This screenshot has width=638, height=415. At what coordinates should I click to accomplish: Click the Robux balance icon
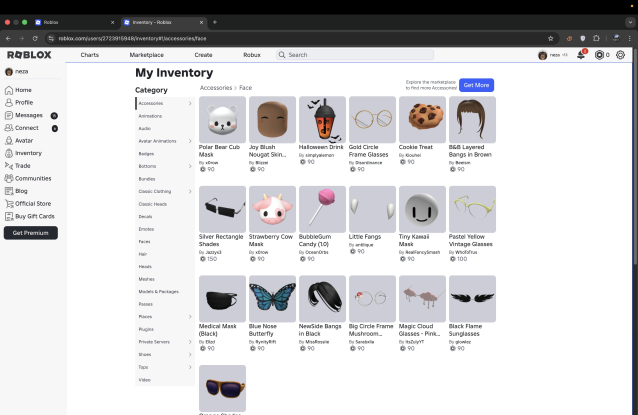[x=600, y=55]
